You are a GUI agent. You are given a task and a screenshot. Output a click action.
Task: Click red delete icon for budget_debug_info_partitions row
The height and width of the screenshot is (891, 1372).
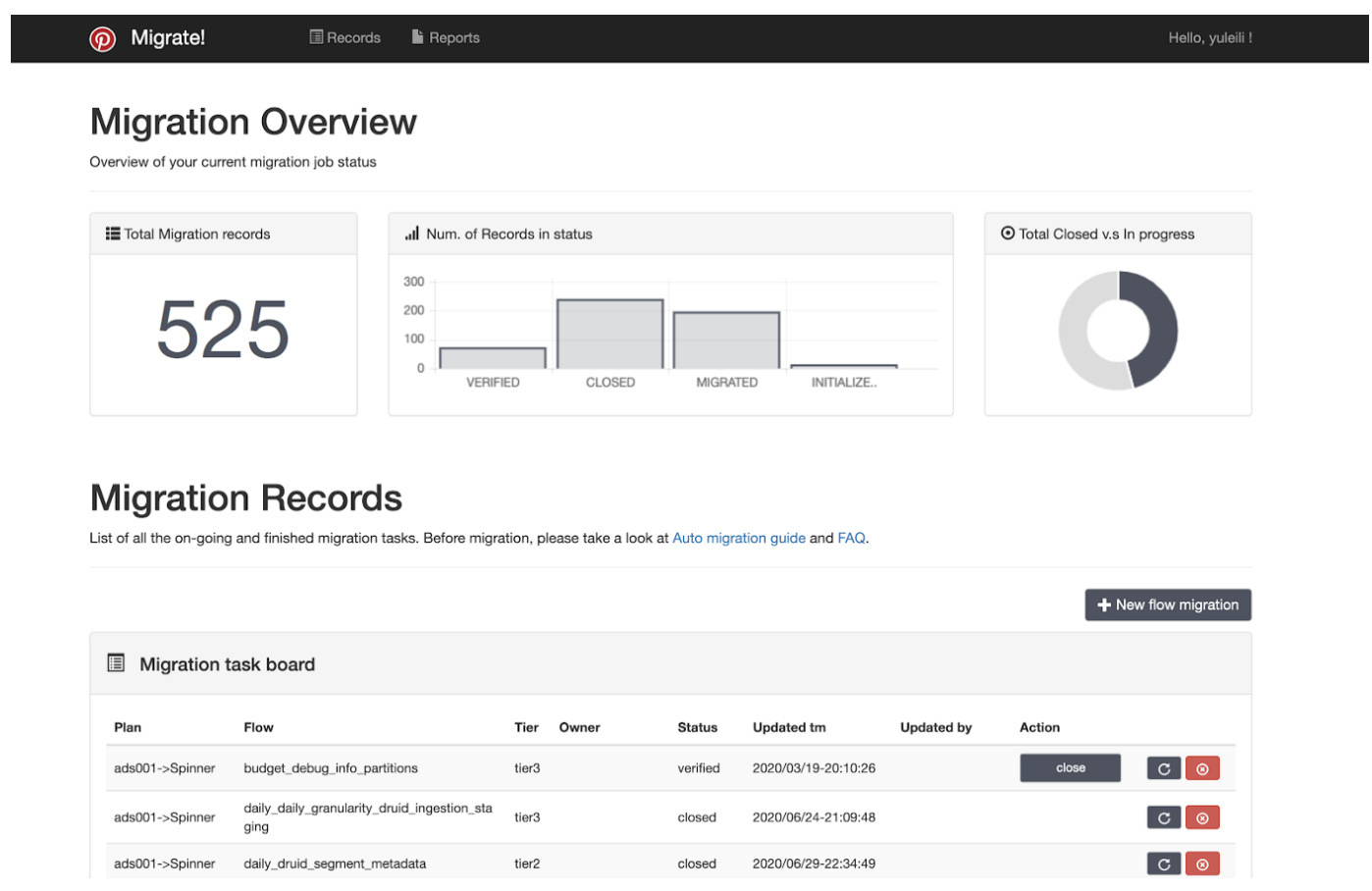[x=1202, y=768]
